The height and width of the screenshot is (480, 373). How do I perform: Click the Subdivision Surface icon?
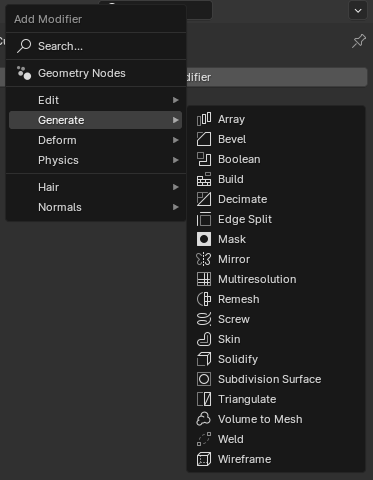204,379
